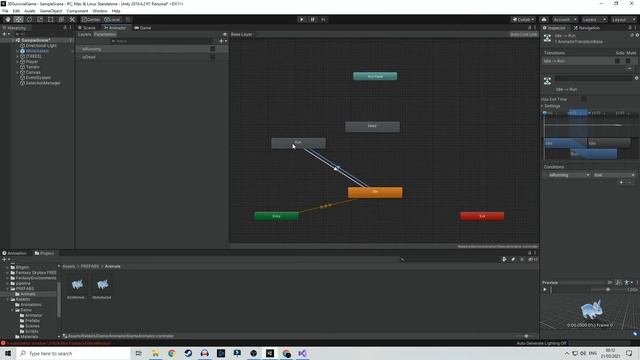Toggle the isDead parameter checkbox
Image resolution: width=640 pixels, height=360 pixels.
(x=213, y=57)
